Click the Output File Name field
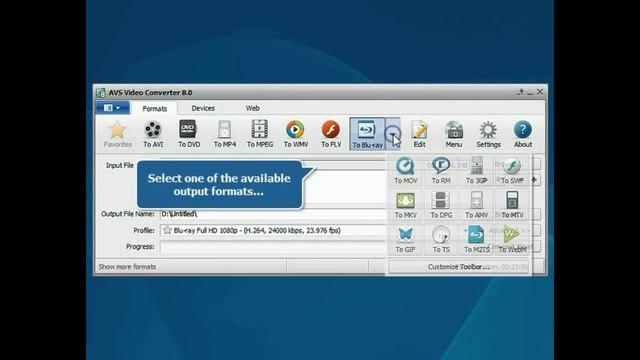The image size is (640, 360). tap(273, 214)
